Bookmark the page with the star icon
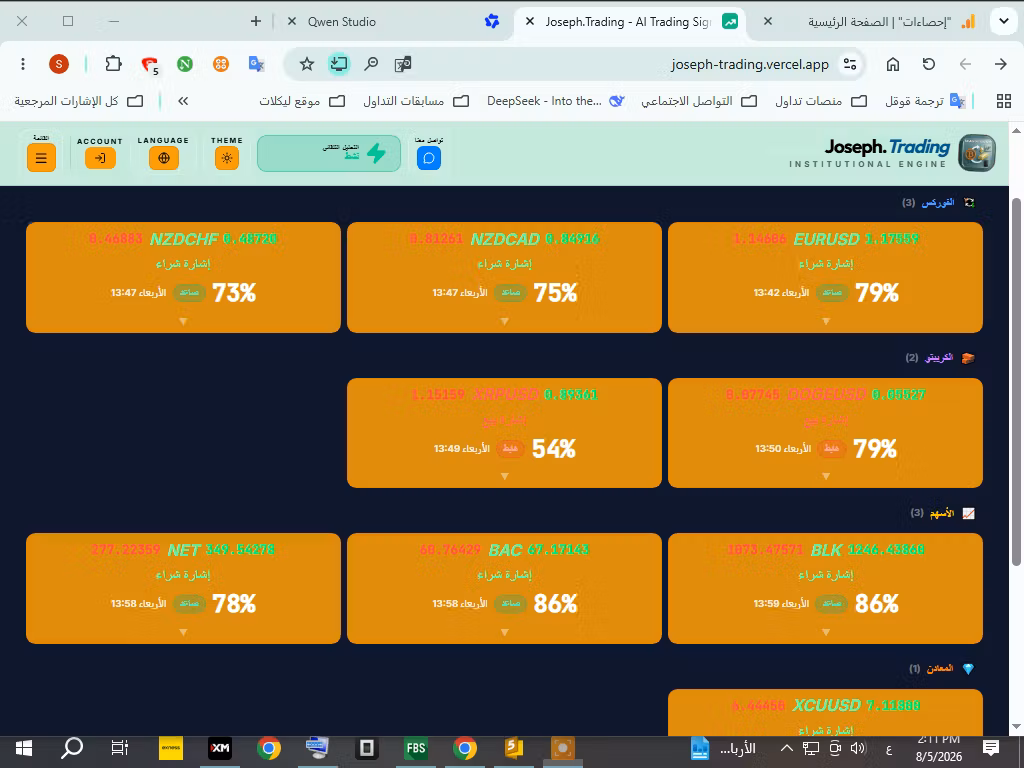 point(306,64)
